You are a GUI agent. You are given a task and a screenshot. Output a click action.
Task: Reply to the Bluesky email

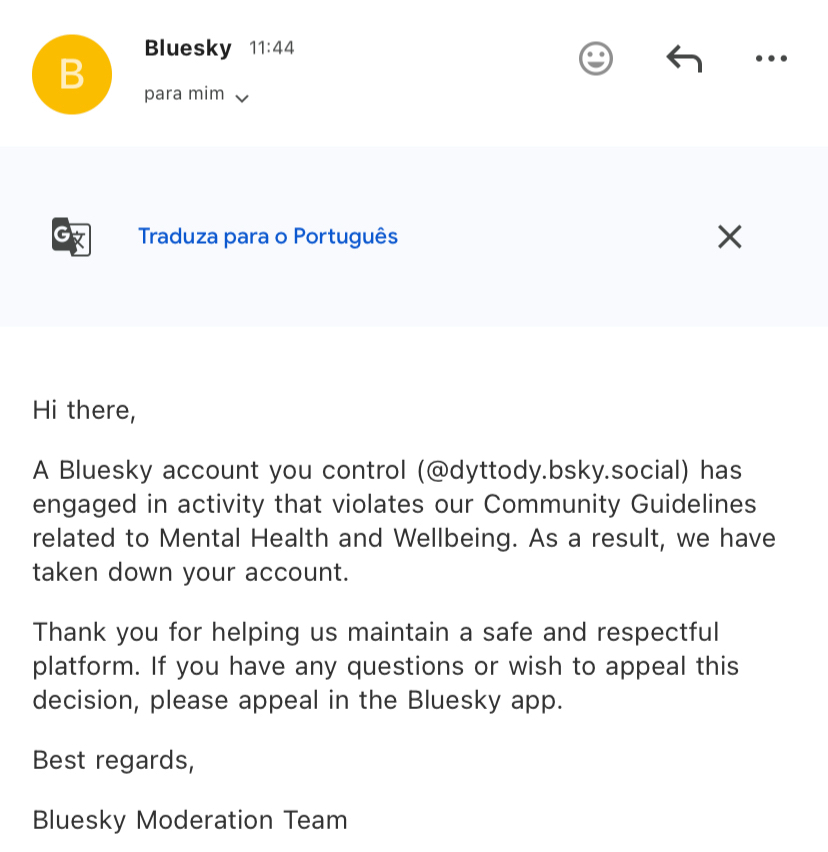coord(684,59)
